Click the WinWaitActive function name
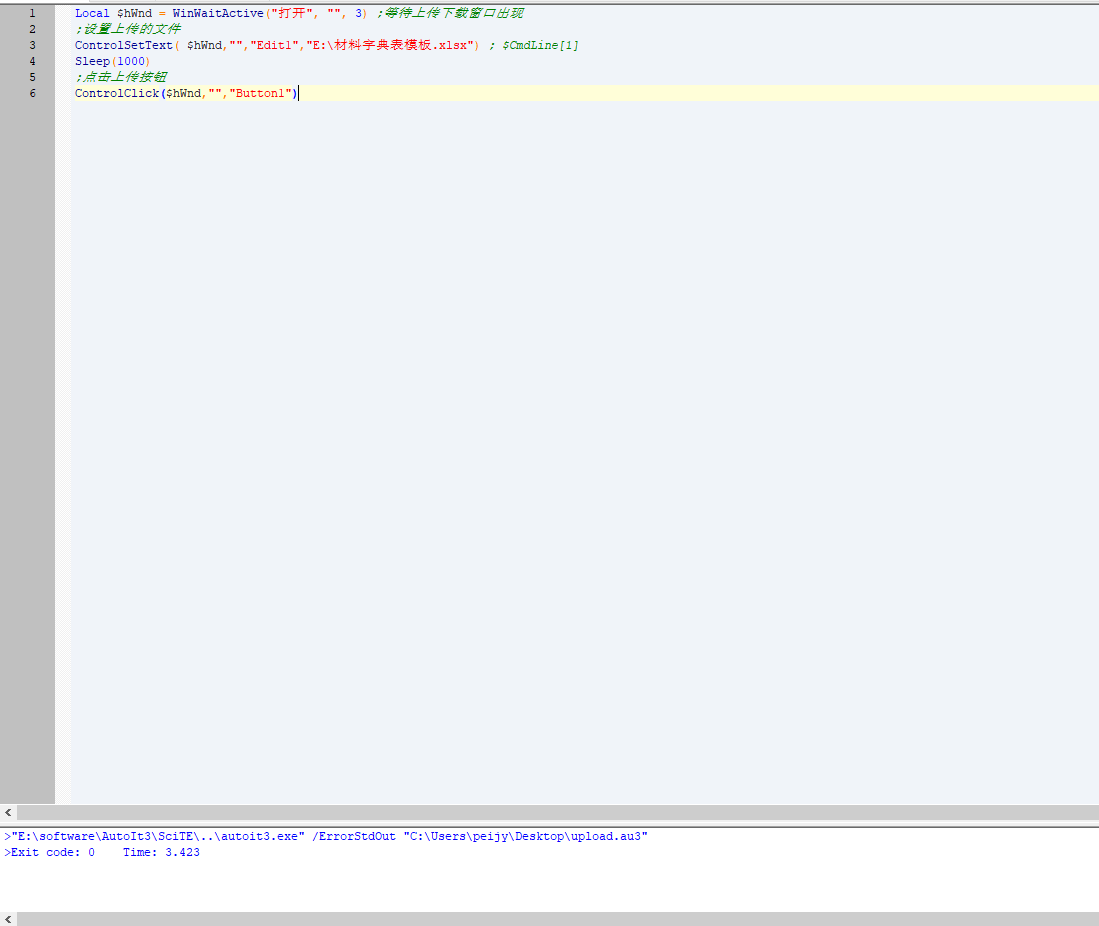The width and height of the screenshot is (1099, 926). 218,13
